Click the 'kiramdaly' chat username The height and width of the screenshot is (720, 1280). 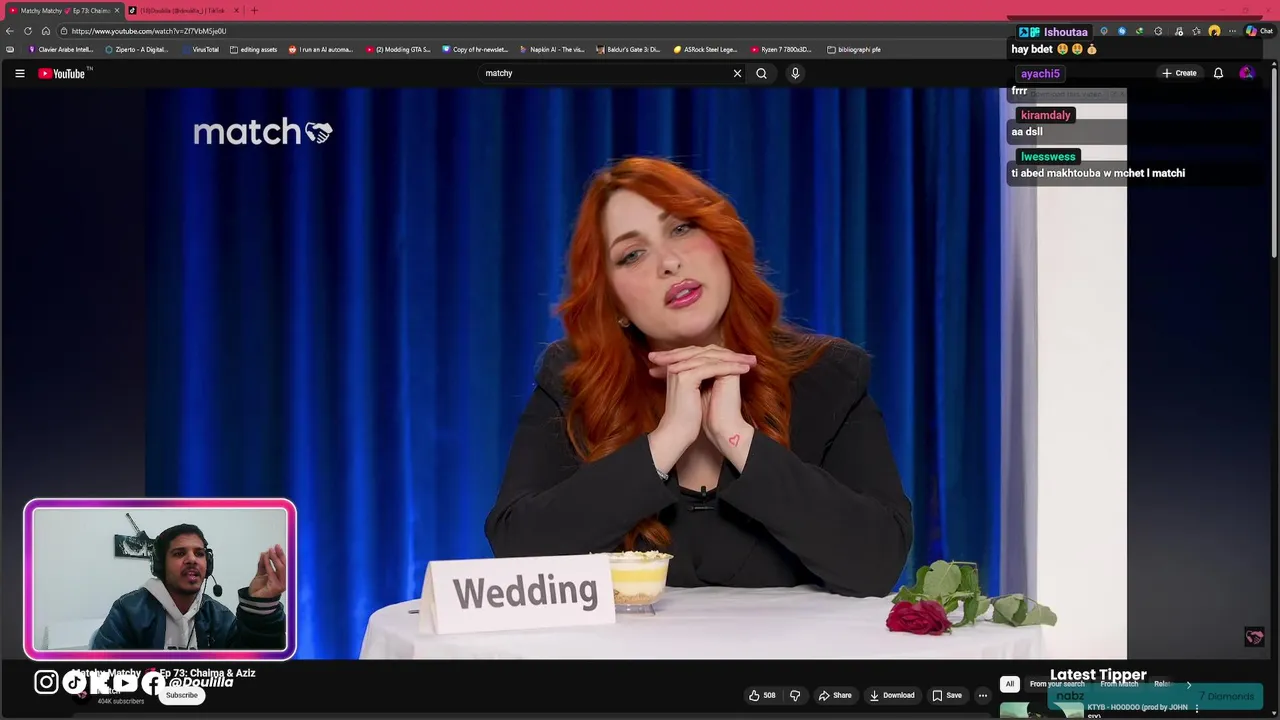(x=1045, y=115)
